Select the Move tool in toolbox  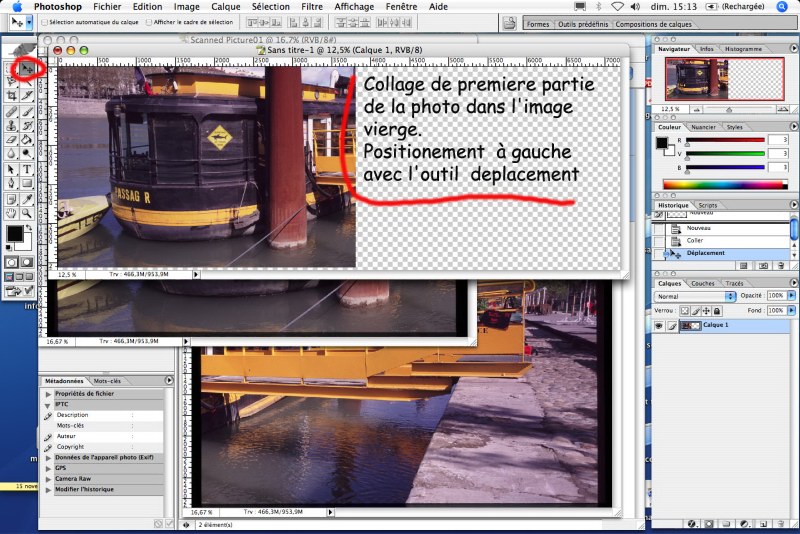tap(27, 68)
